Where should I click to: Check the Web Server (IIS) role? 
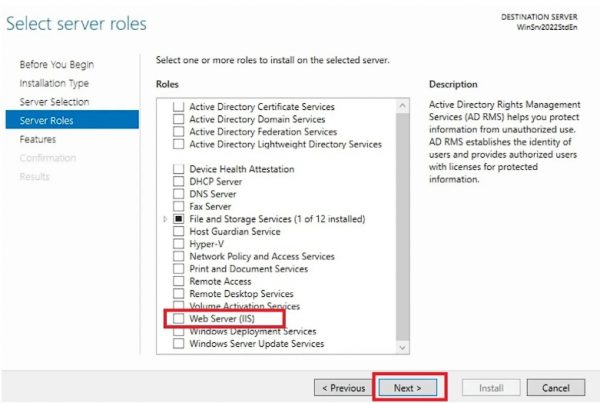click(179, 319)
